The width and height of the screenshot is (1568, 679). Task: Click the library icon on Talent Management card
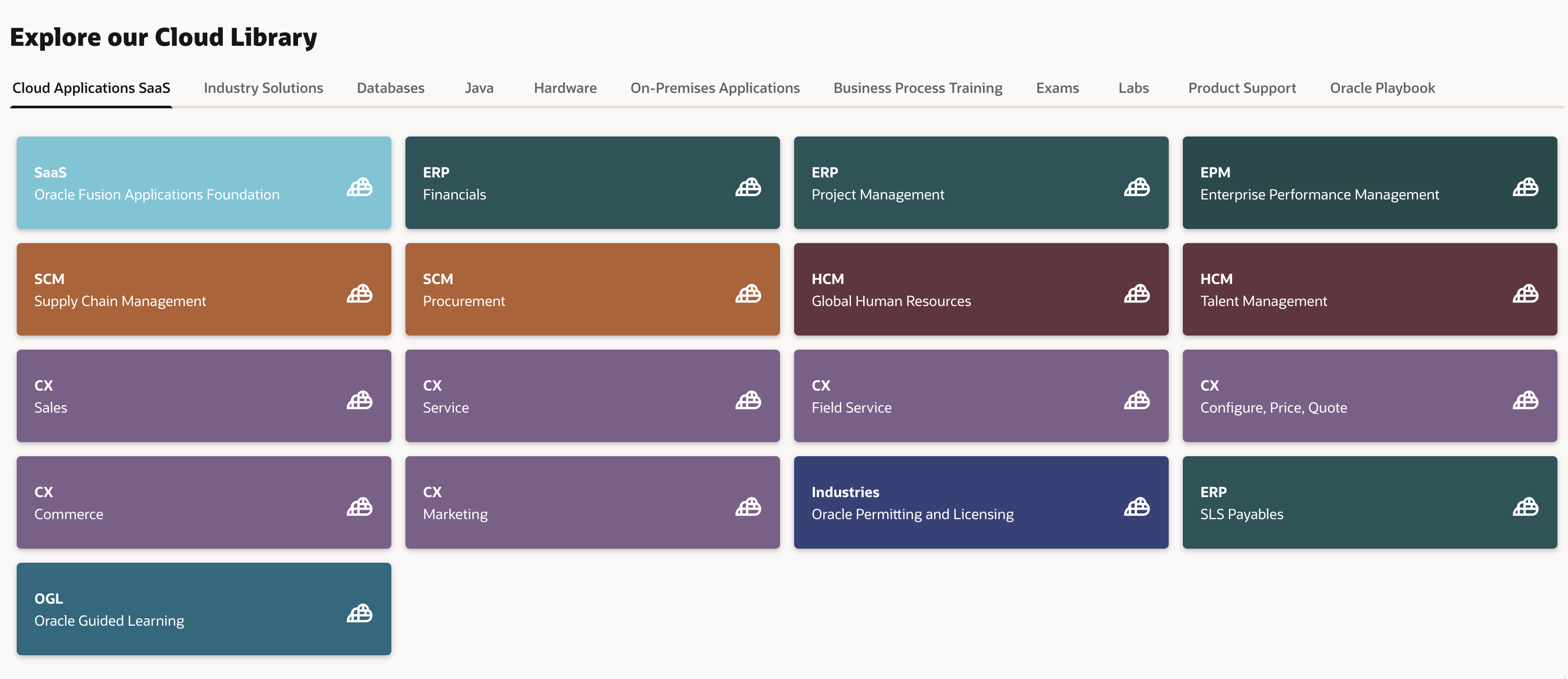click(x=1525, y=294)
